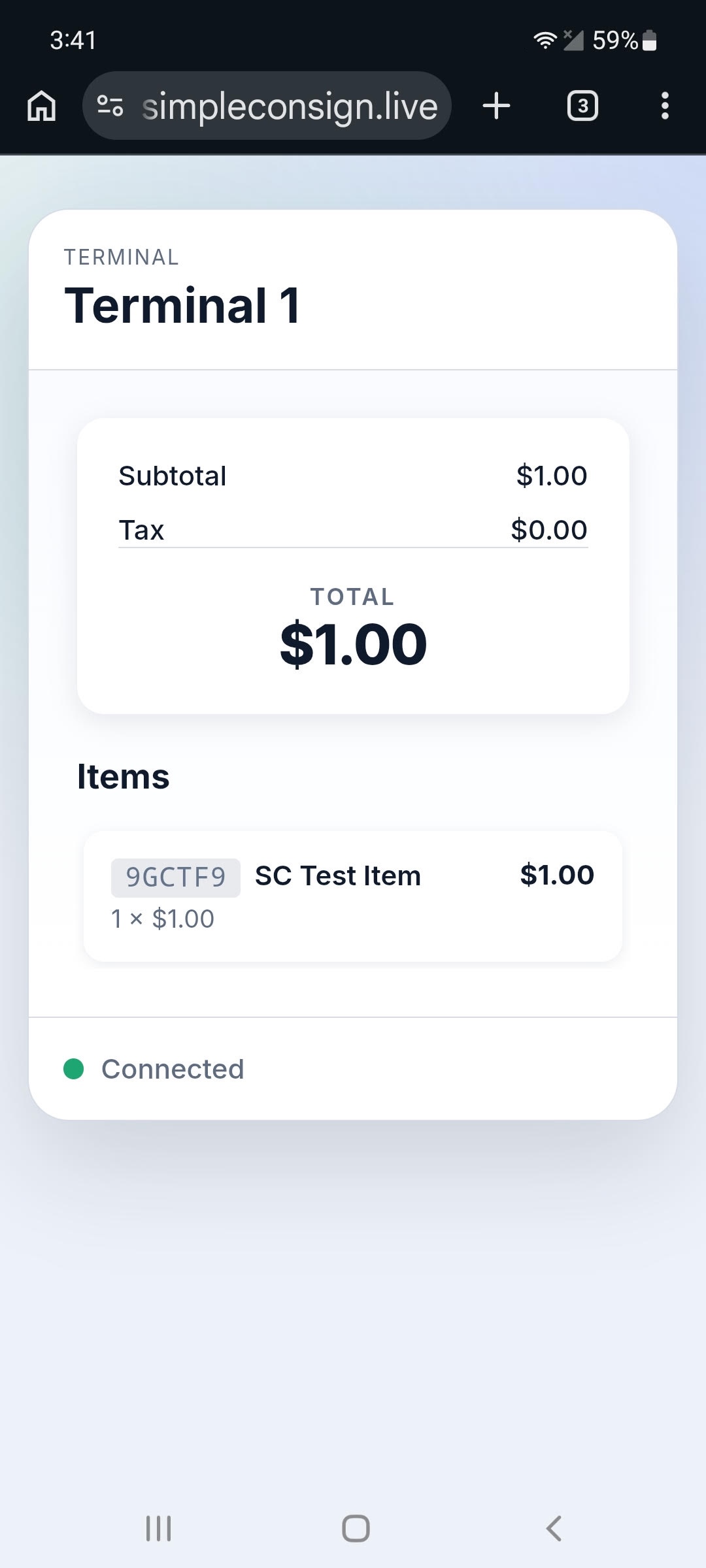Tap the Items section heading

pos(124,777)
